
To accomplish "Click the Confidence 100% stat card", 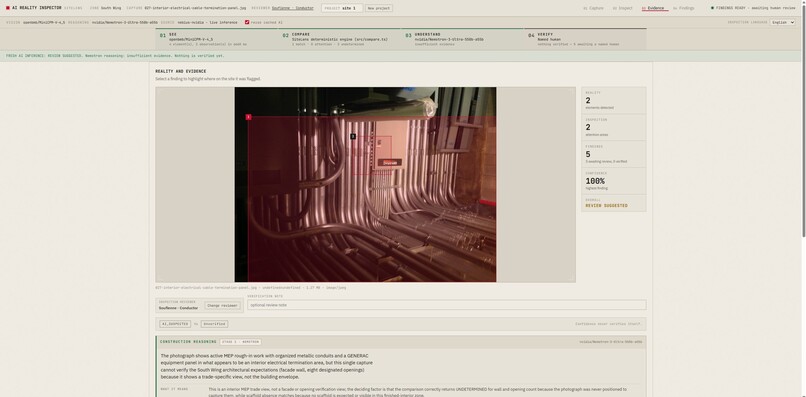I will pos(614,181).
